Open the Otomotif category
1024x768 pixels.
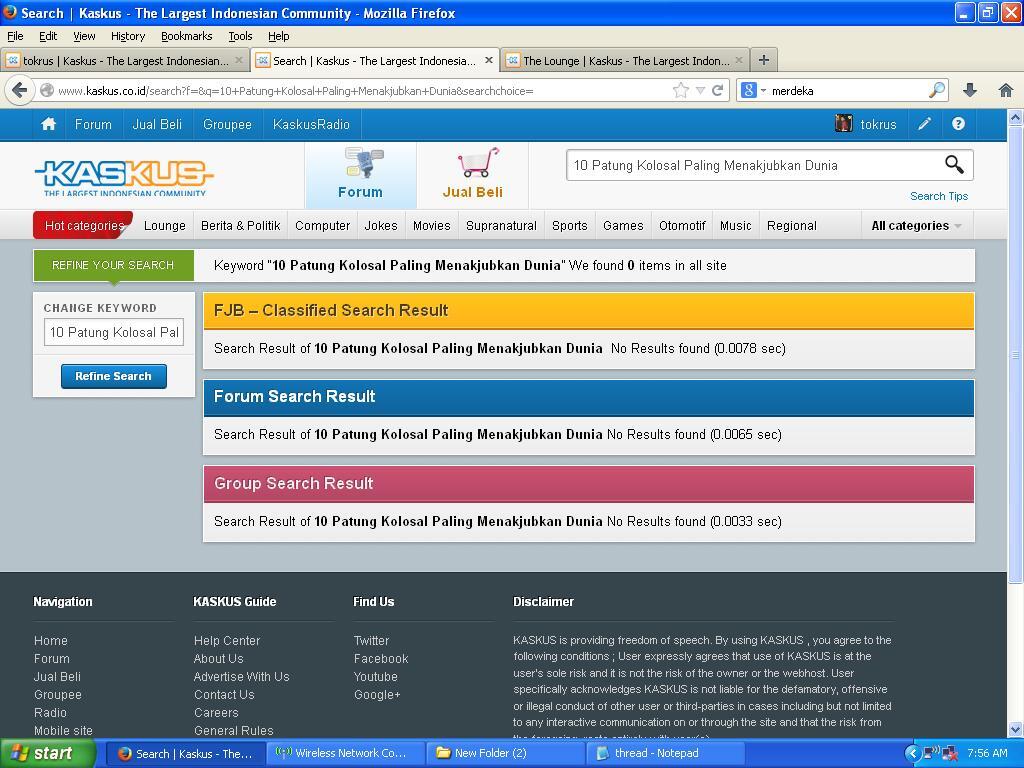pos(682,226)
